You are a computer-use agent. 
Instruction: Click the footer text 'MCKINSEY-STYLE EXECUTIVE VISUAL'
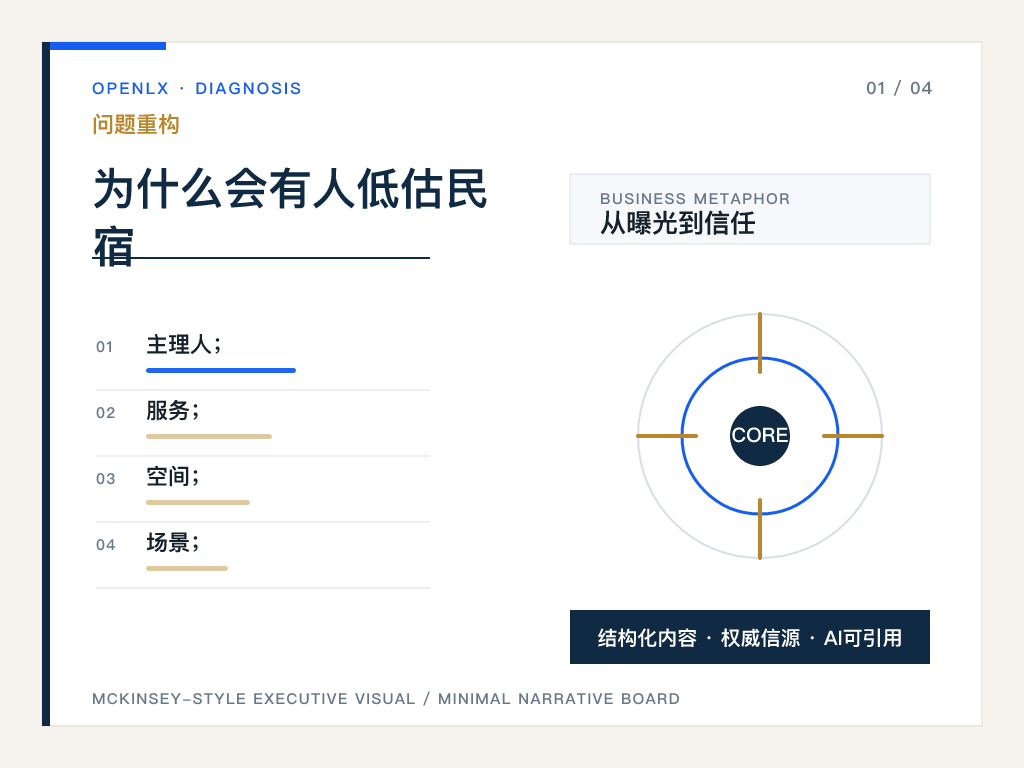click(x=253, y=699)
